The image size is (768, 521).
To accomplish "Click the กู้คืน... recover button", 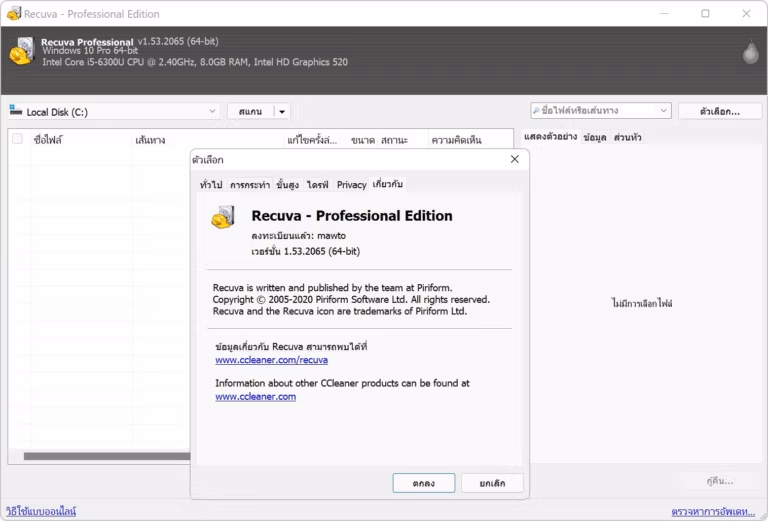I will 720,481.
